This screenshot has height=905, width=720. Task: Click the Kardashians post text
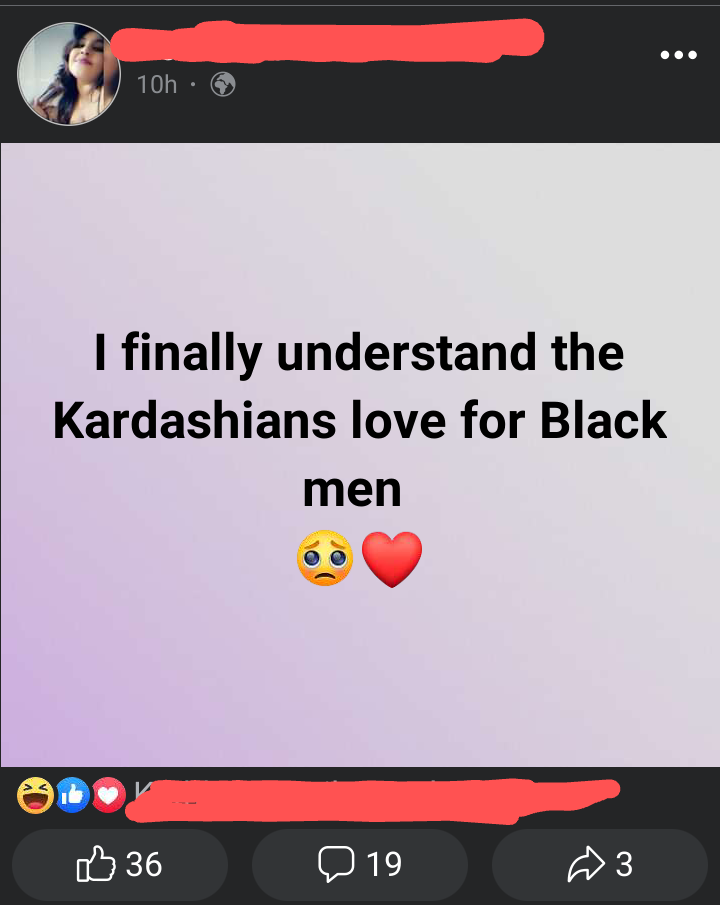[x=360, y=420]
